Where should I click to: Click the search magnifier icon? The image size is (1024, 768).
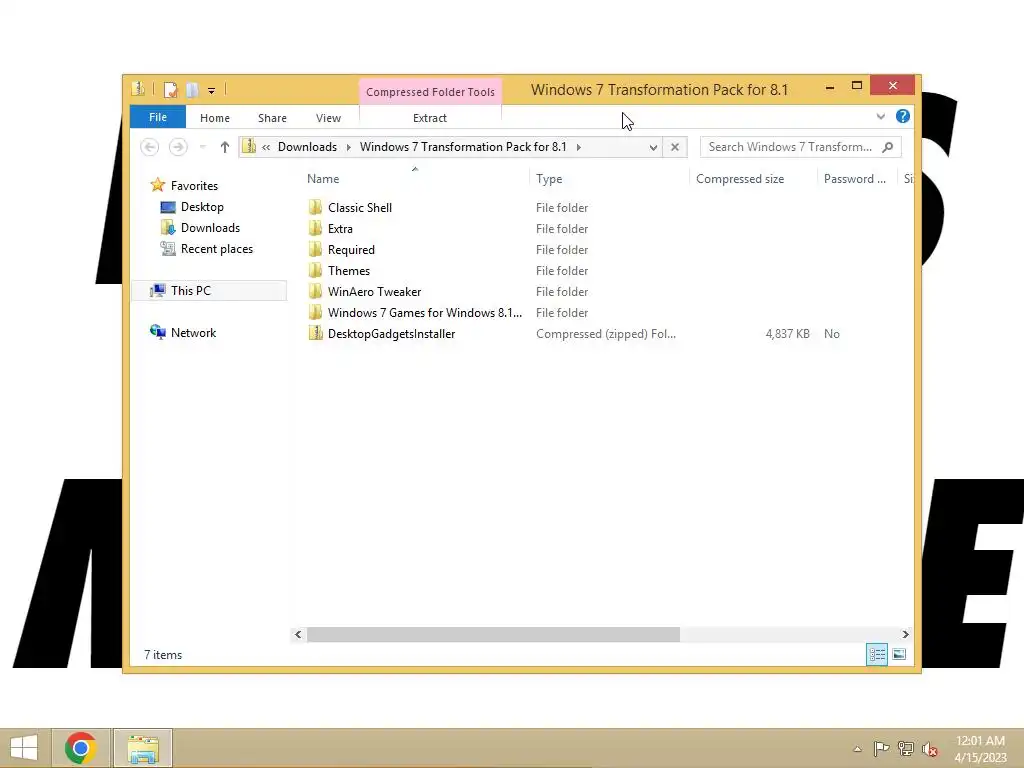(888, 147)
